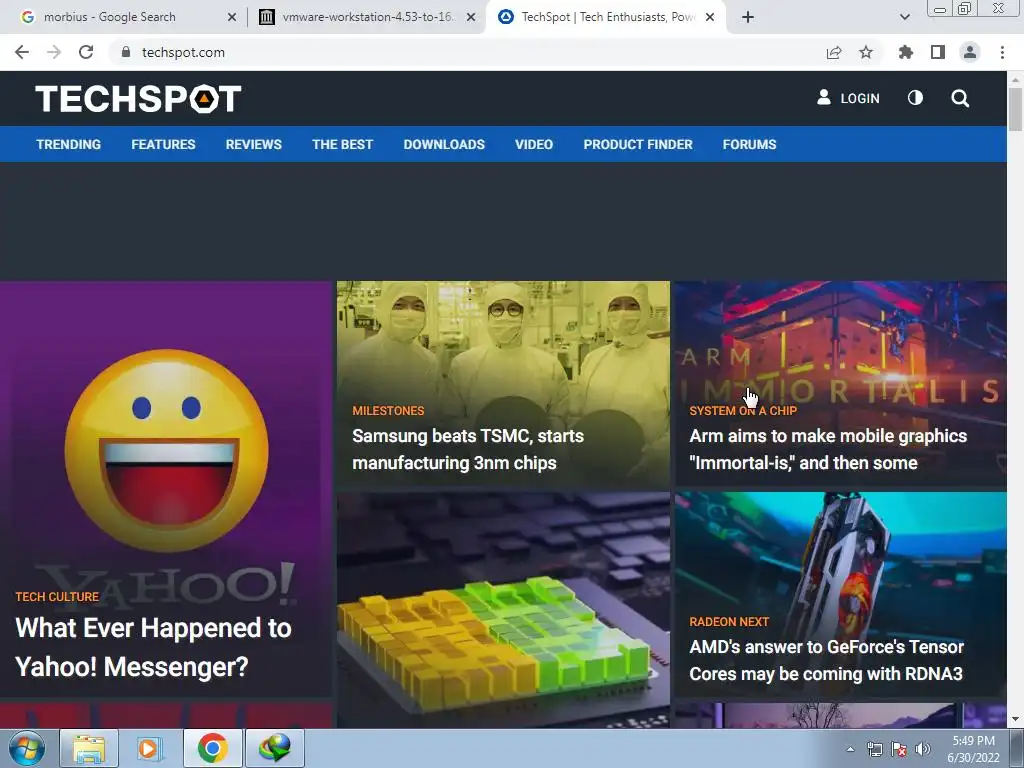Click the browser back arrow
The image size is (1024, 768).
point(22,52)
